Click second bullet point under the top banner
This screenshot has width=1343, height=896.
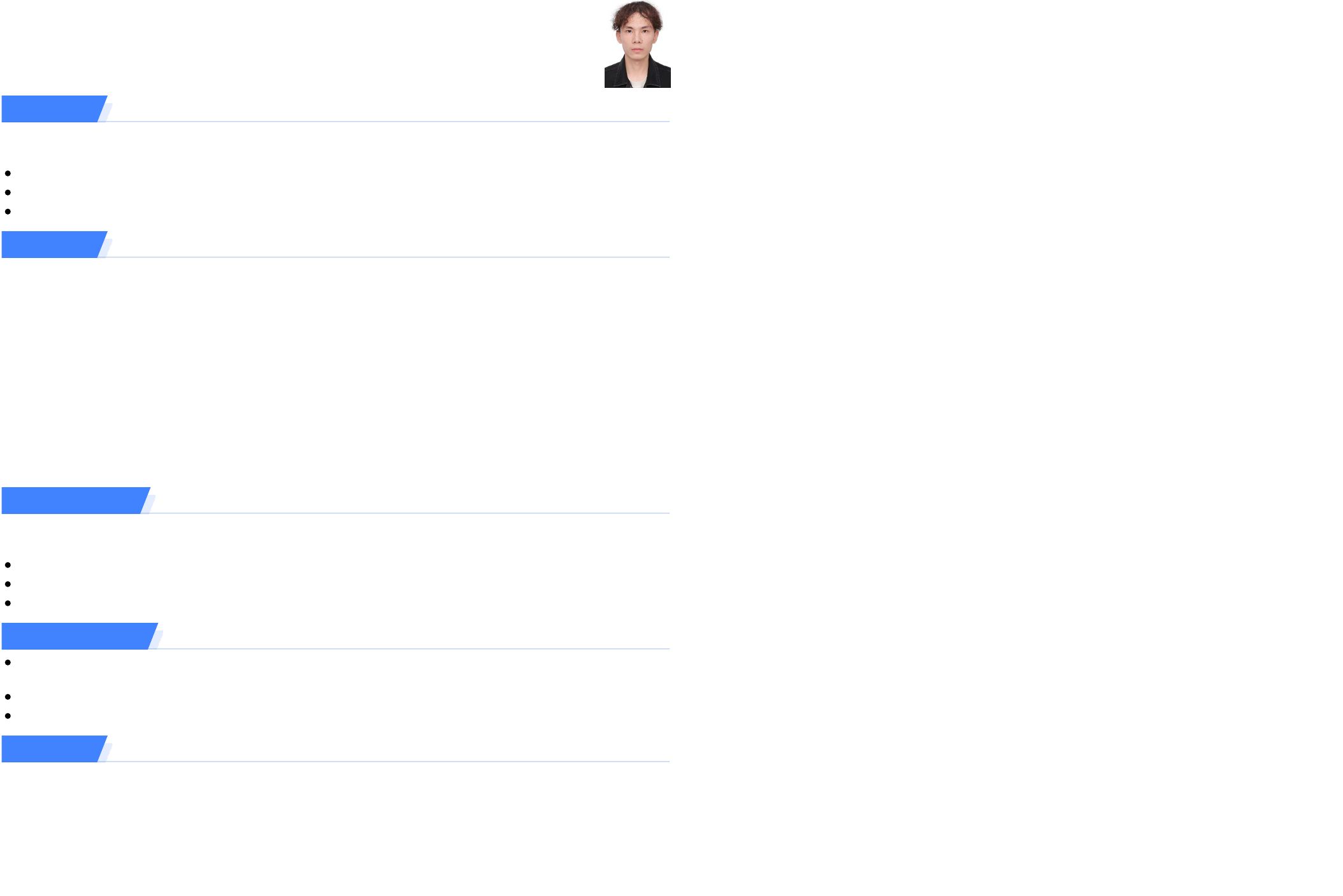coord(8,192)
